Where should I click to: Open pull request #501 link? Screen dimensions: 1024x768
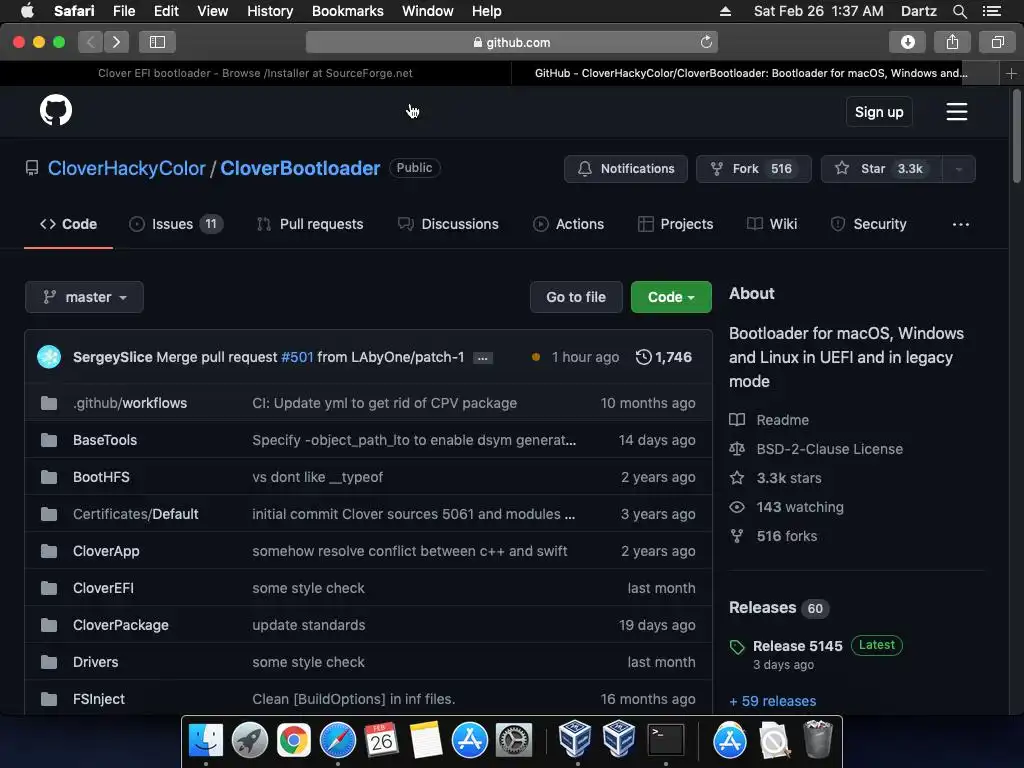[297, 357]
